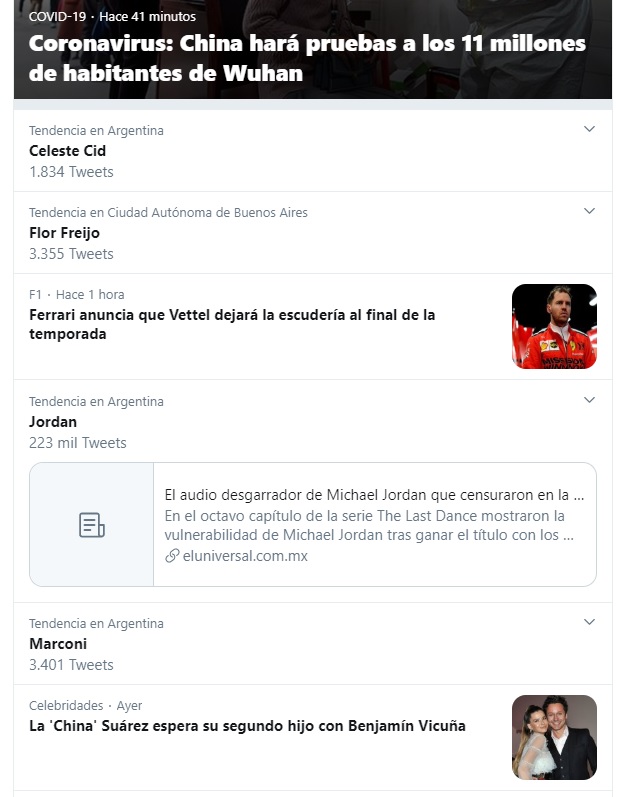Open the Flor Freijo trending topic
The height and width of the screenshot is (797, 622).
pyautogui.click(x=64, y=233)
